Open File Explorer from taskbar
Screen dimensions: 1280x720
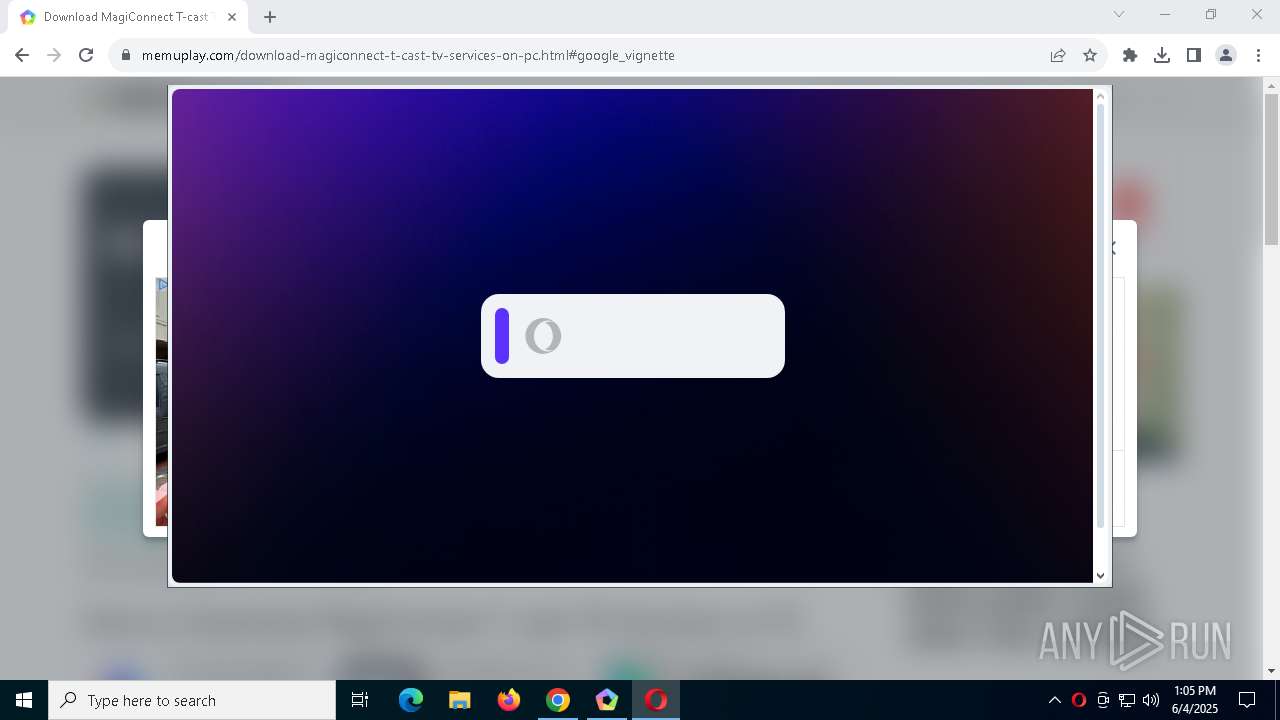point(460,700)
